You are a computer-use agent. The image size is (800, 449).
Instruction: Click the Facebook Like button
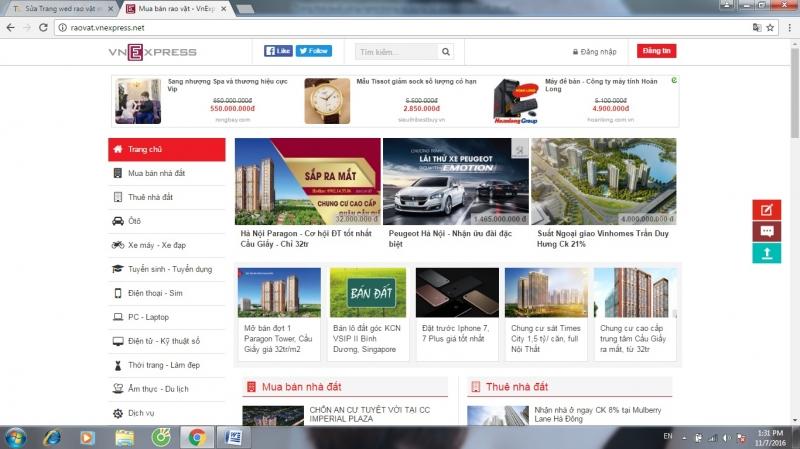point(278,51)
